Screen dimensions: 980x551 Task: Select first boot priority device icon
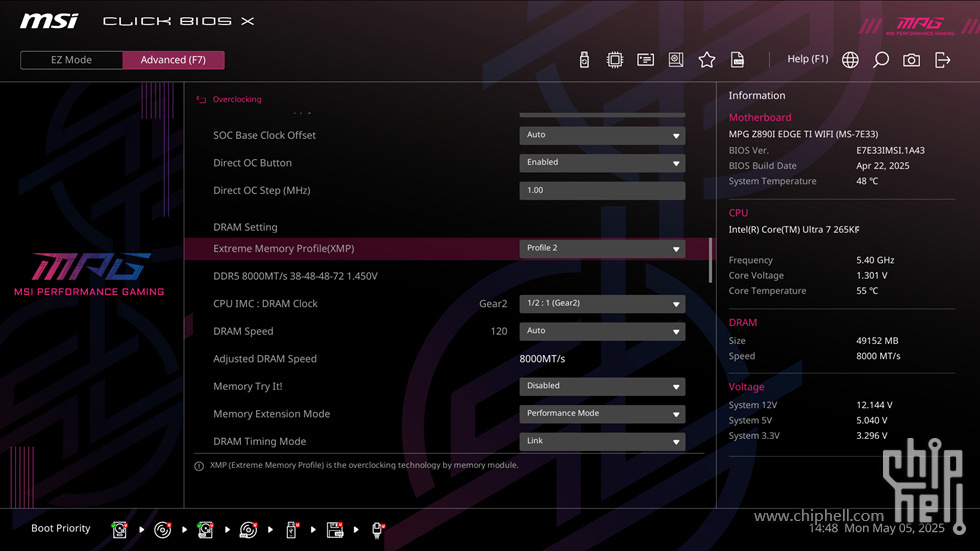(119, 530)
